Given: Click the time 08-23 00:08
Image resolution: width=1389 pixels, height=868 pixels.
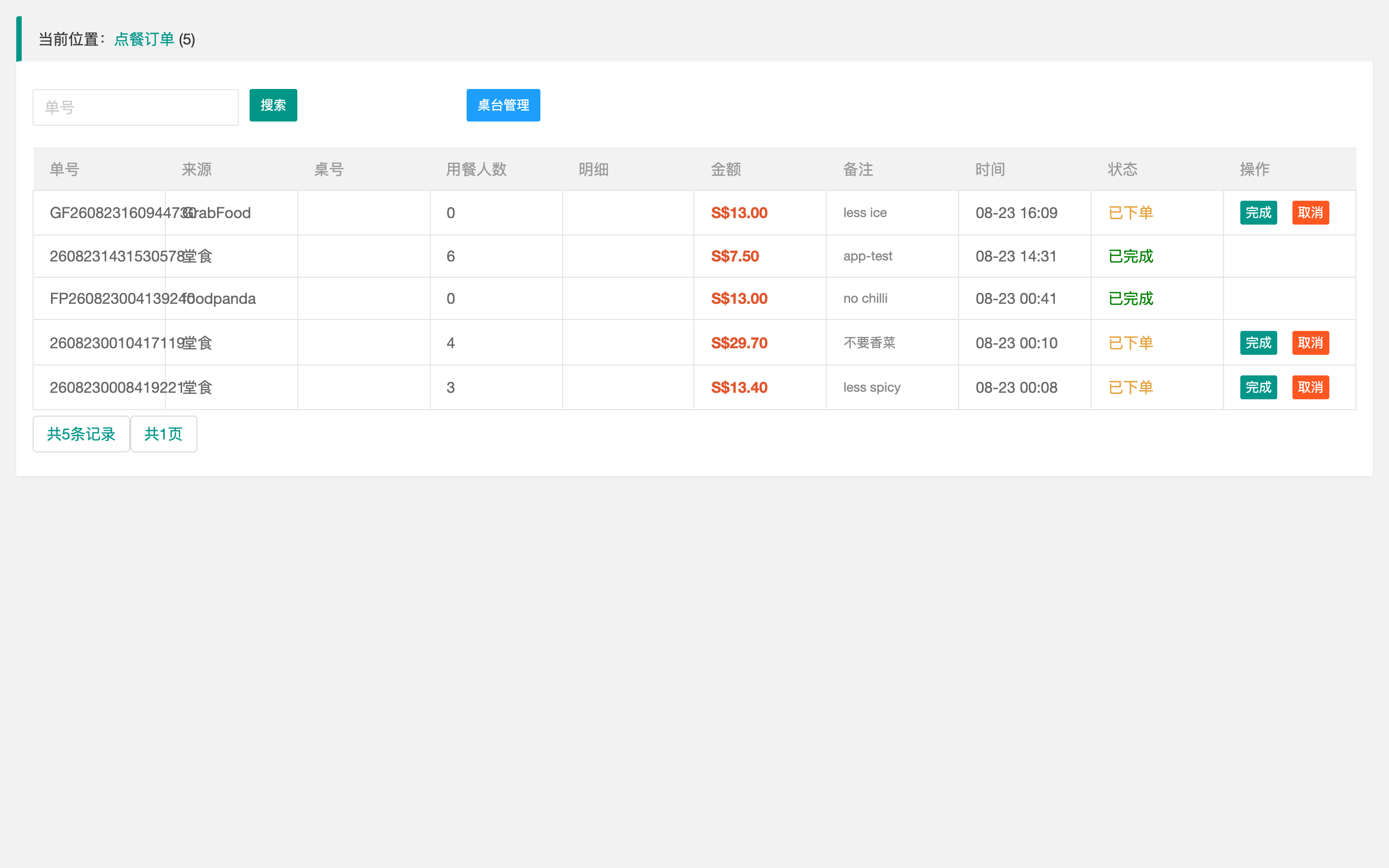Looking at the screenshot, I should pyautogui.click(x=1016, y=387).
